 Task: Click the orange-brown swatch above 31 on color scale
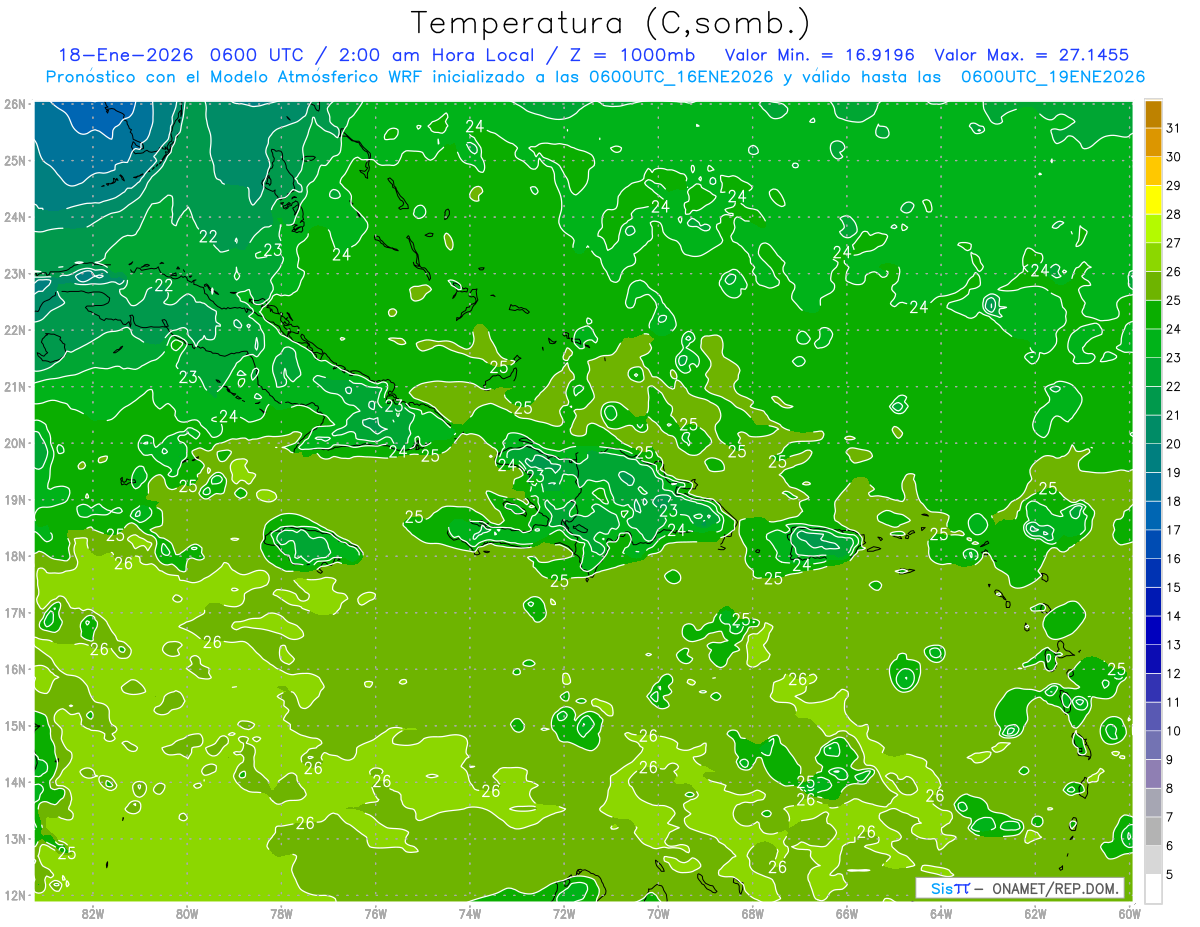1153,114
